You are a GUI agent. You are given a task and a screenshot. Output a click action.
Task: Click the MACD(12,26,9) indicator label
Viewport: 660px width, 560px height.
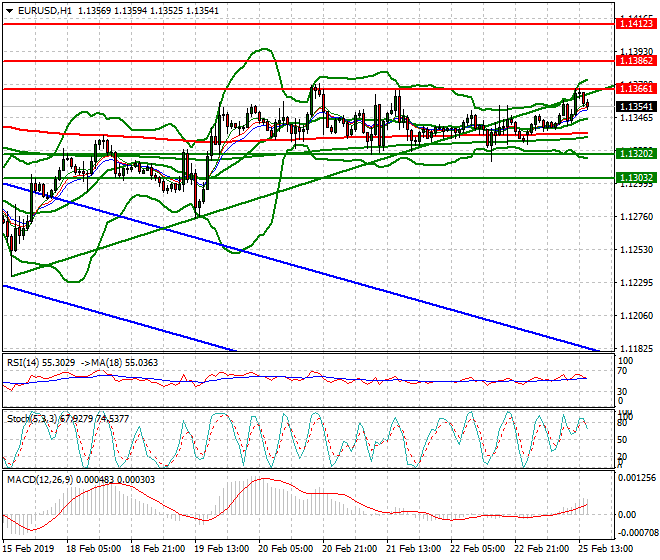point(40,480)
